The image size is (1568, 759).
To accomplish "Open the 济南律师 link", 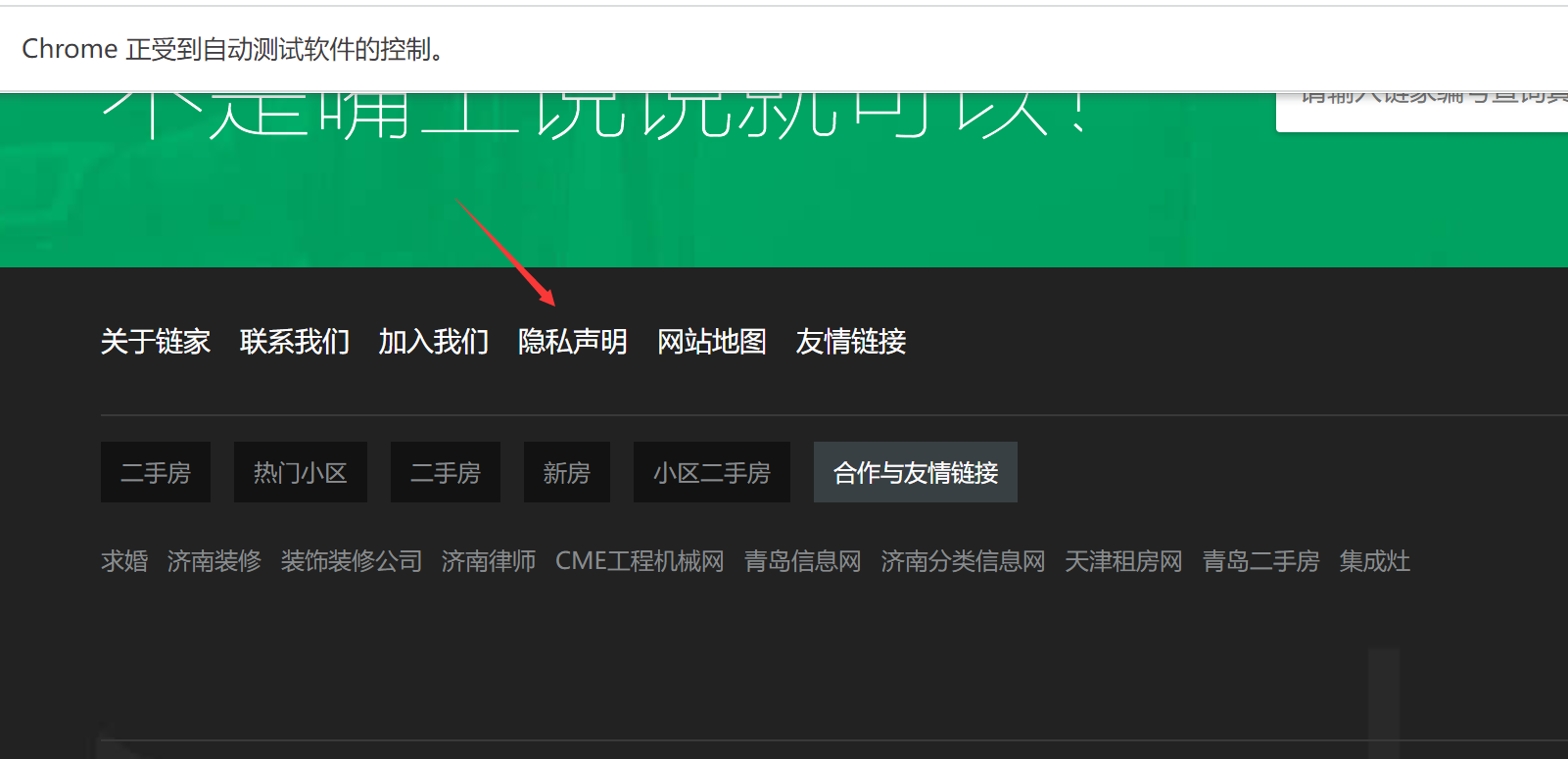I will [489, 561].
